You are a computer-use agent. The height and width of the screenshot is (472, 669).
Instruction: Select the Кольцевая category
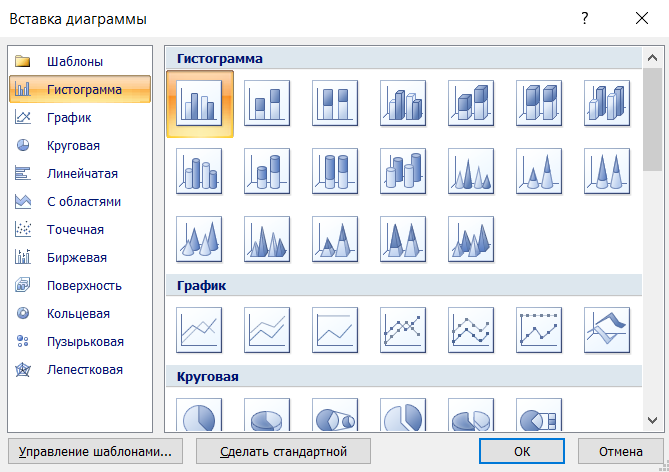(x=80, y=314)
